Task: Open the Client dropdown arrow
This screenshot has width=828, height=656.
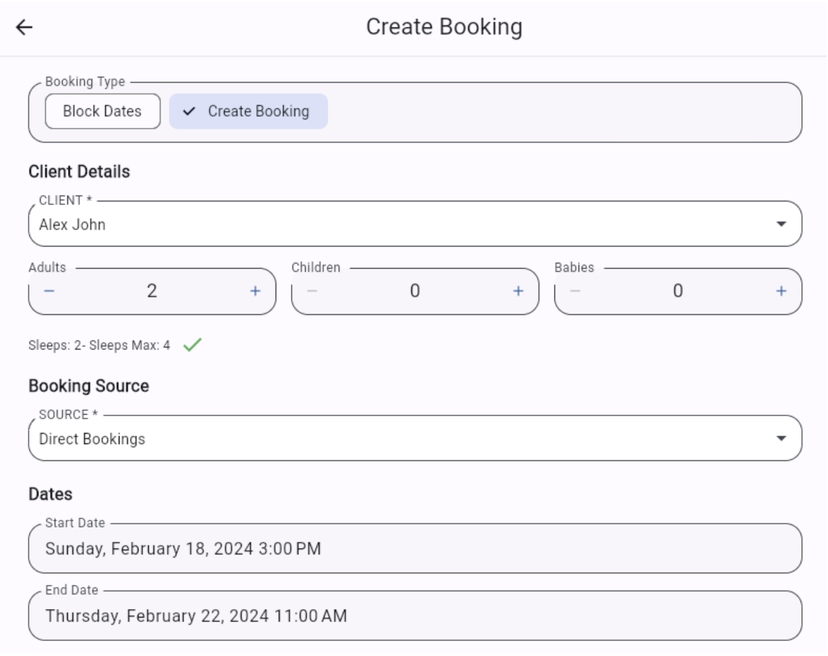Action: pyautogui.click(x=781, y=224)
